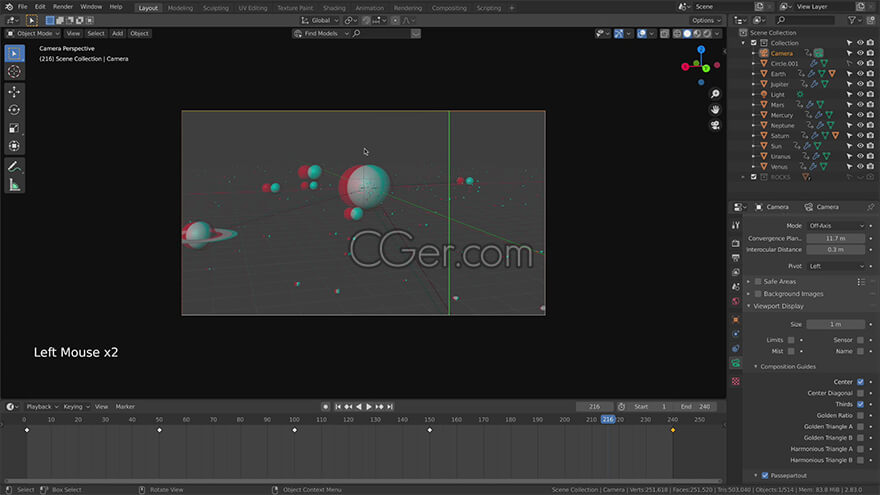The width and height of the screenshot is (880, 495).
Task: Open the Object properties tab icon
Action: click(736, 320)
